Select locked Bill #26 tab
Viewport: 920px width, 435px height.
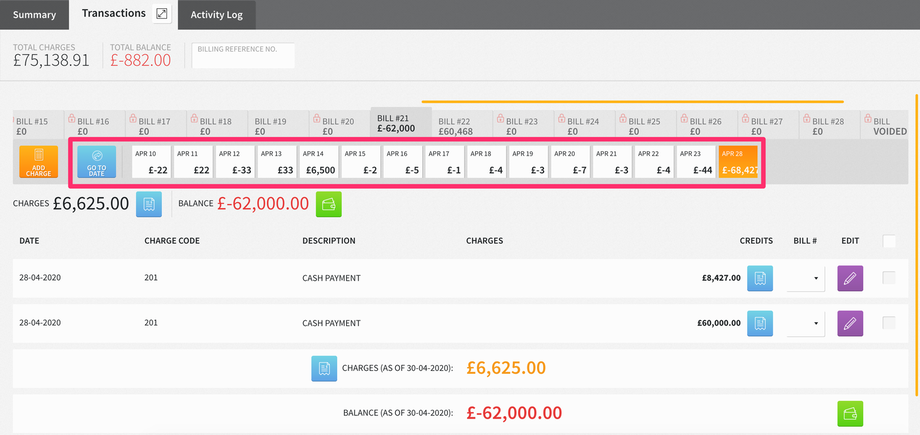(706, 126)
